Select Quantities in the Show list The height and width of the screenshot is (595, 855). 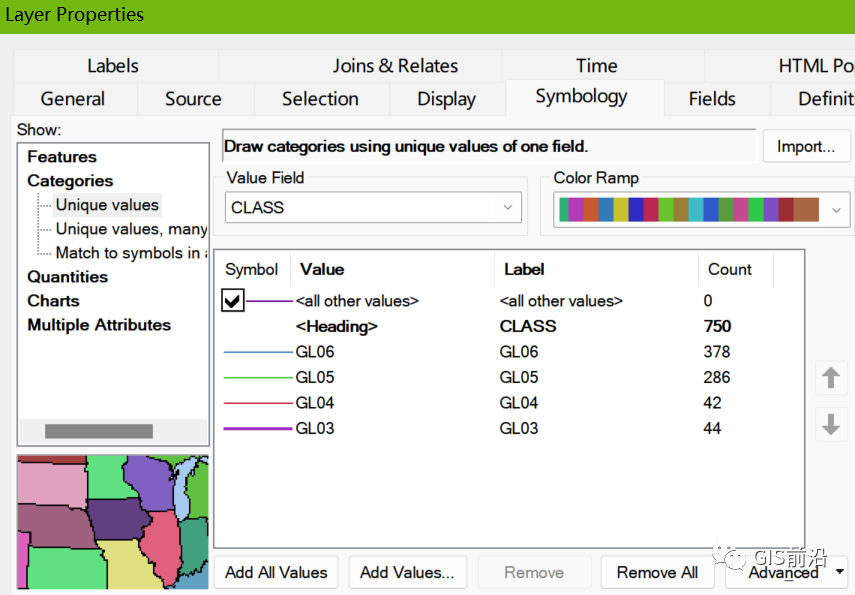click(x=68, y=277)
